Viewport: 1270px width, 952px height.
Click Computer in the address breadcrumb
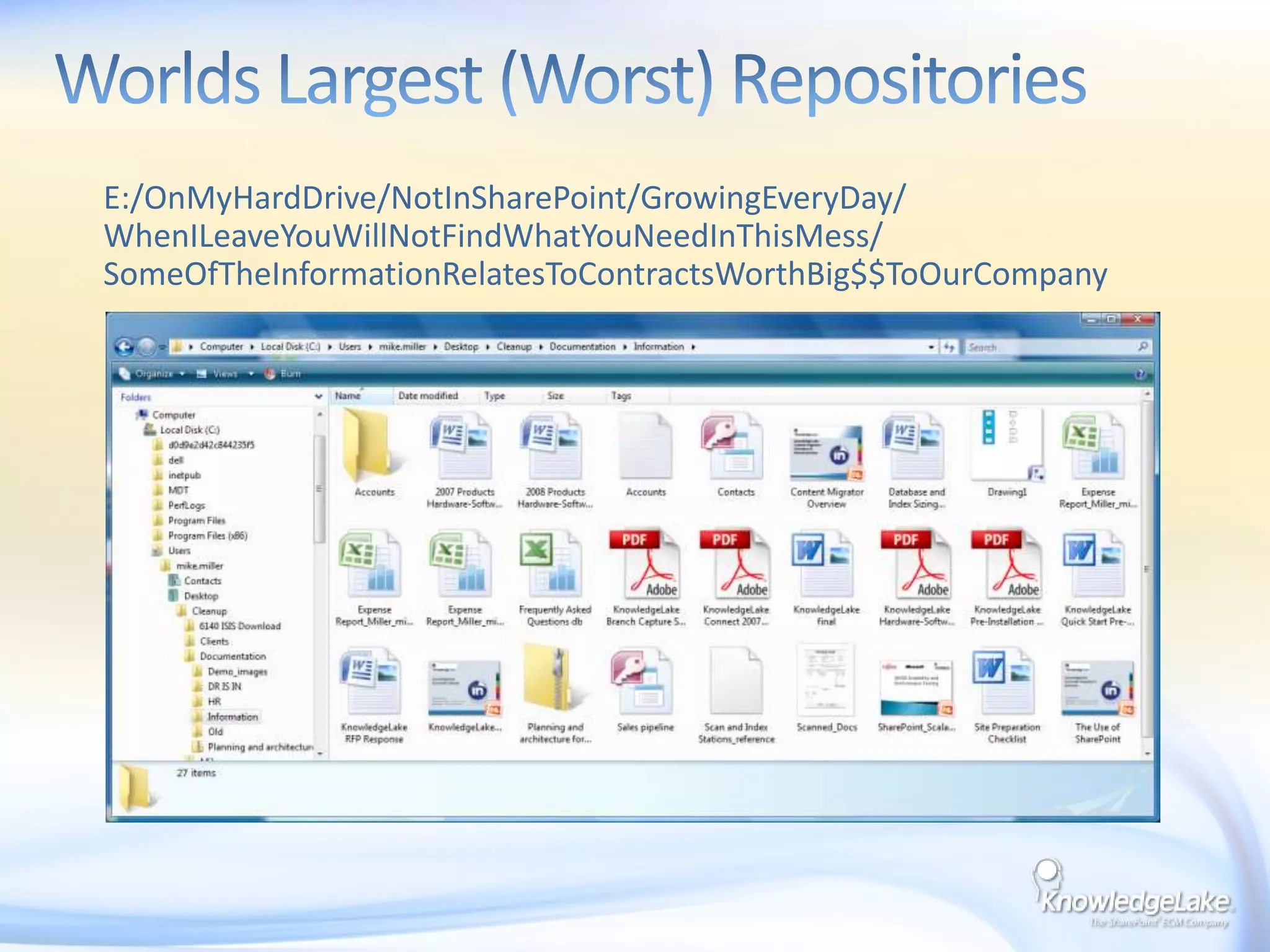point(221,346)
